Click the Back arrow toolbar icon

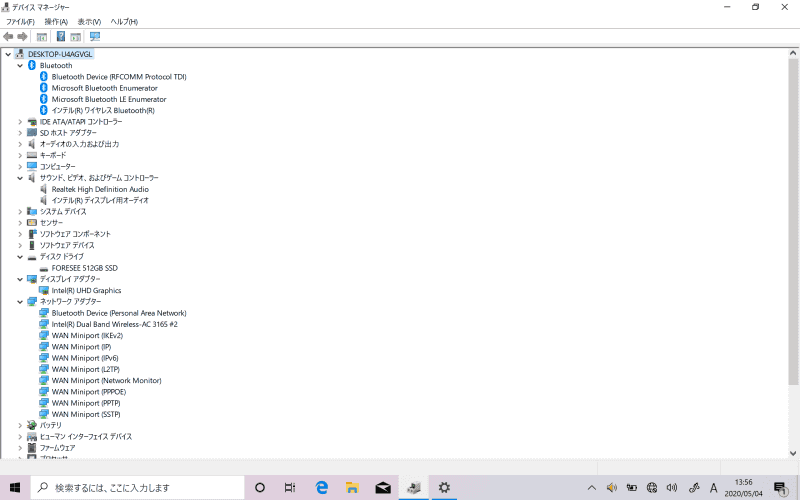click(8, 37)
